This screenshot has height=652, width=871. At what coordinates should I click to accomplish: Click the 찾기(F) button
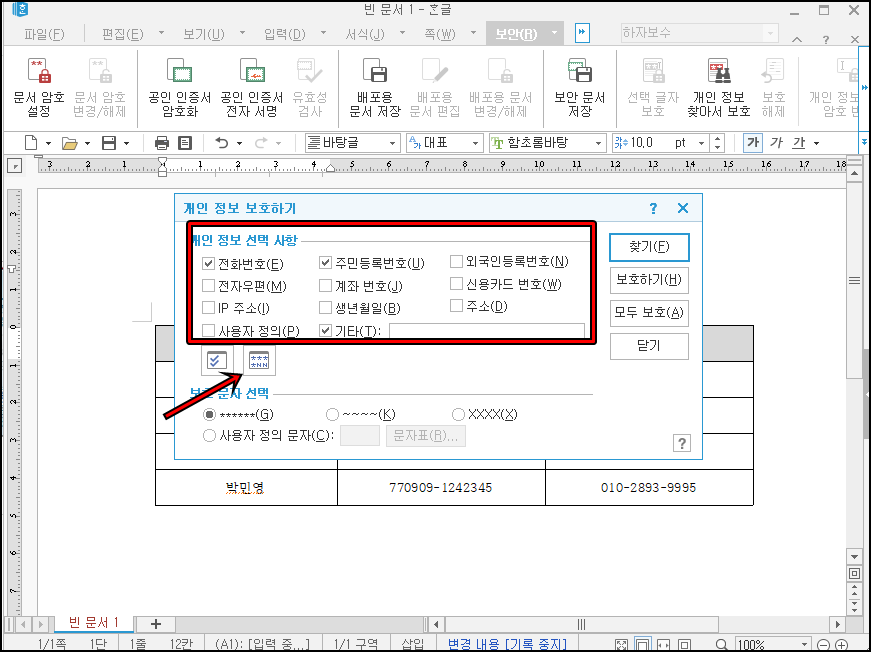pos(649,247)
